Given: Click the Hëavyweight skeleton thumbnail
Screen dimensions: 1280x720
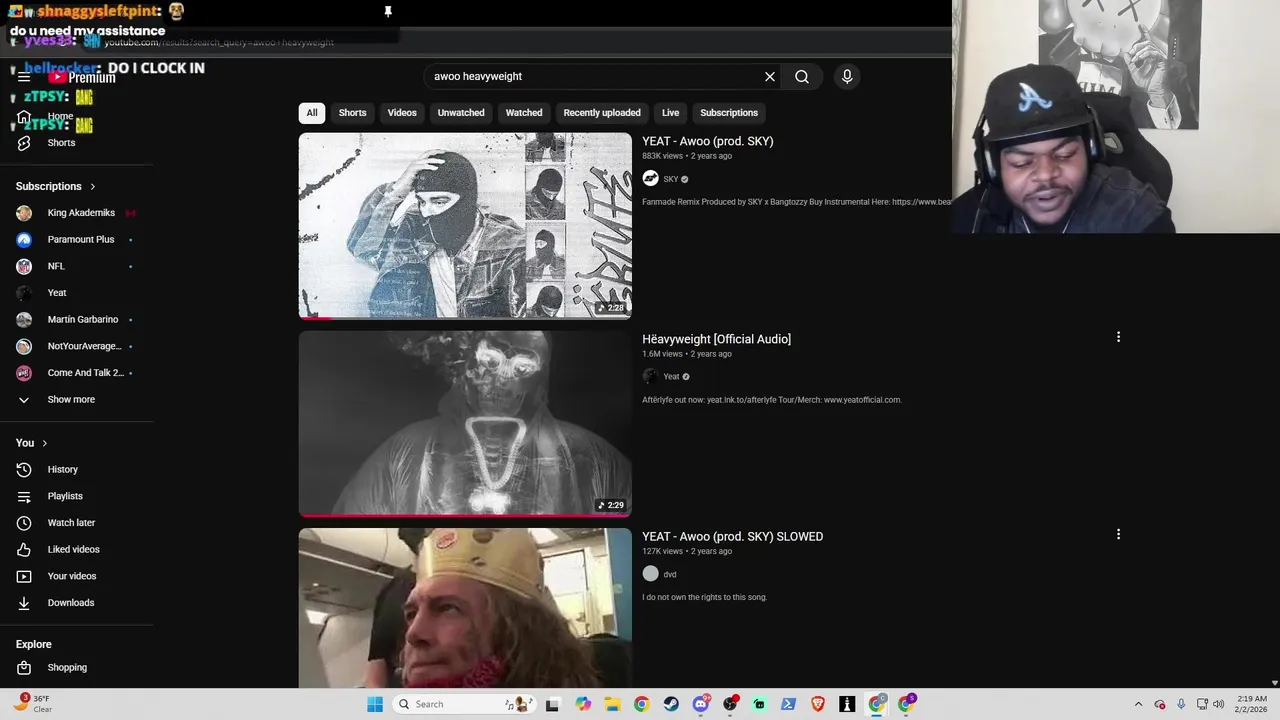Looking at the screenshot, I should [x=465, y=424].
